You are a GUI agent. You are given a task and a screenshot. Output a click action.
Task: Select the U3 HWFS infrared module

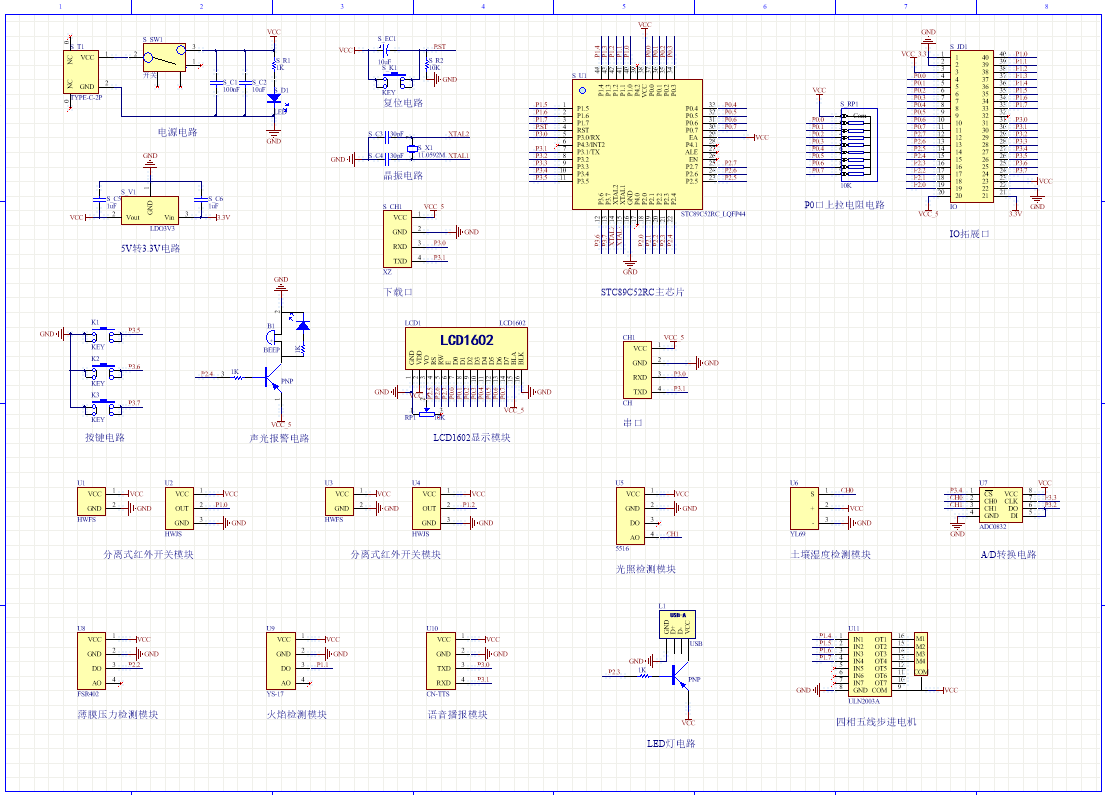coord(340,501)
